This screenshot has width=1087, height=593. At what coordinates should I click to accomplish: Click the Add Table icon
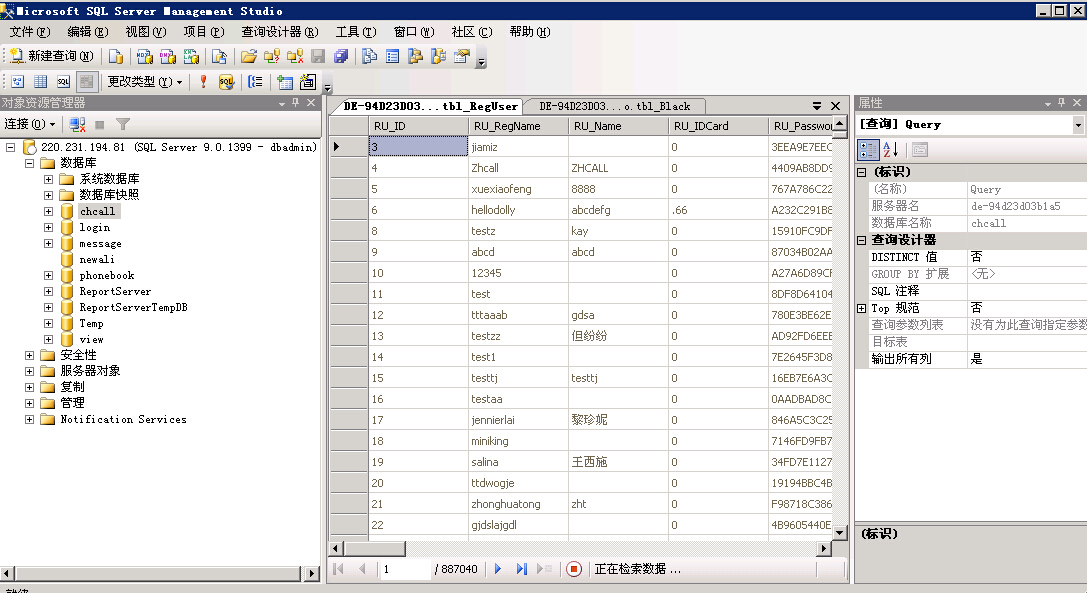[x=284, y=82]
